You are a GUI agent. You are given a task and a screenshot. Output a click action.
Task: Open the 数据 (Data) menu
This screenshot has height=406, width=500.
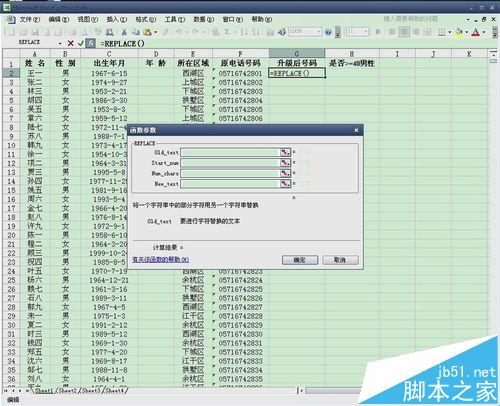[203, 20]
